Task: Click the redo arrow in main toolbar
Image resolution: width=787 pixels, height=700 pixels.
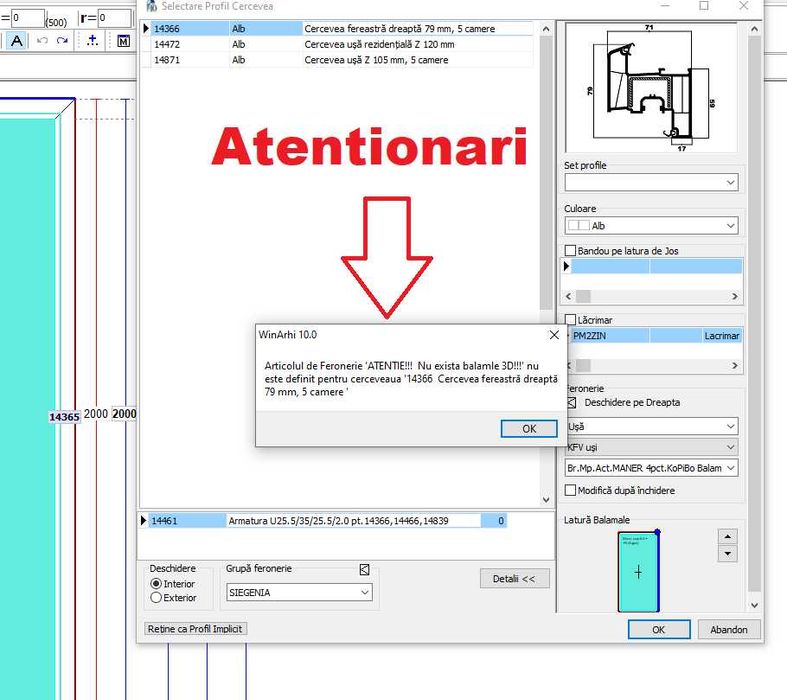Action: [62, 41]
